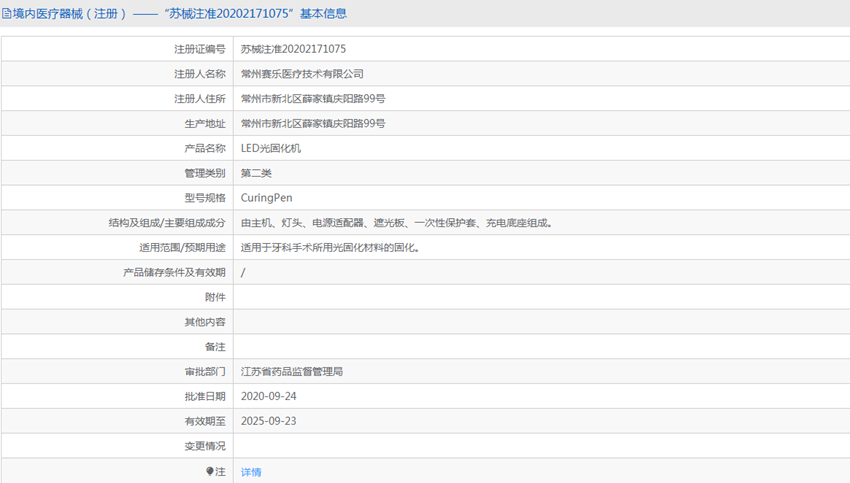Viewport: 850px width, 483px height.
Task: Click the slash value in 产品储存条件及有效期 row
Action: click(x=243, y=273)
